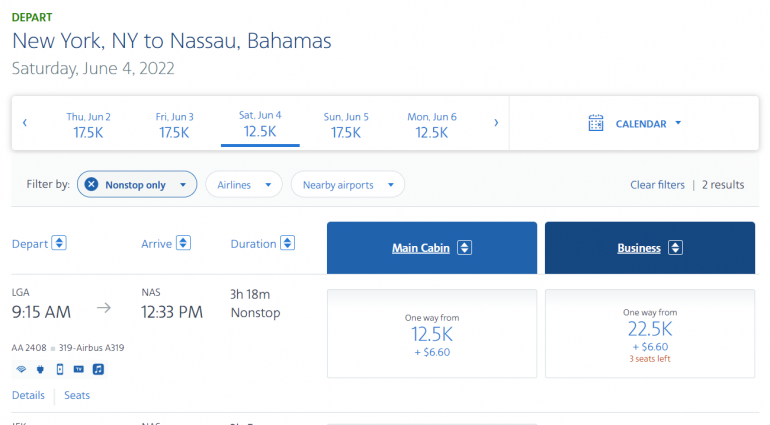This screenshot has height=425, width=770.
Task: Click the live TV amenity icon
Action: (79, 369)
